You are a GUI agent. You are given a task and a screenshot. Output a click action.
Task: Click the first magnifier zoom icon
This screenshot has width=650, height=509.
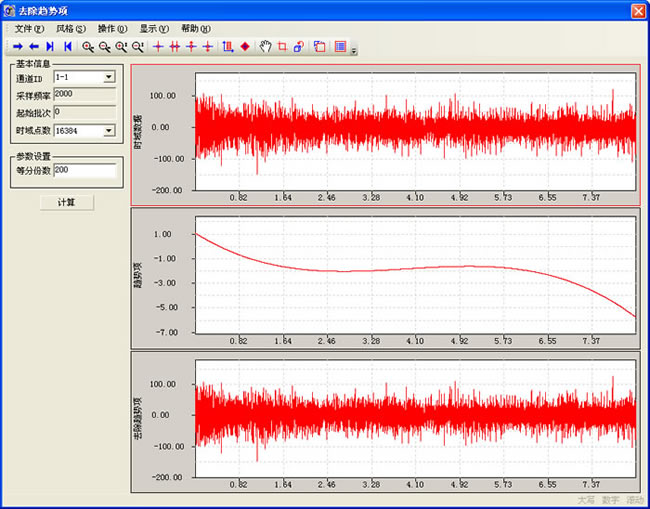point(88,46)
